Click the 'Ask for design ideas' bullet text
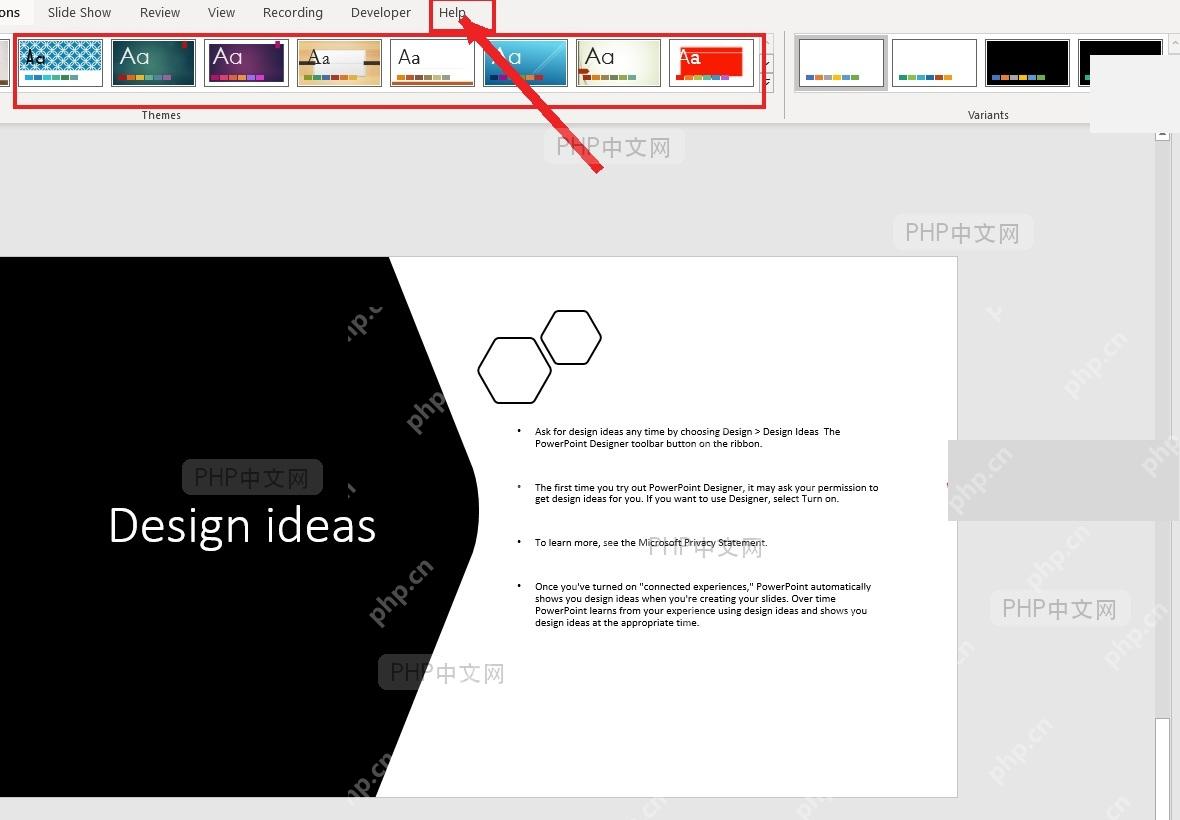Screen dimensions: 1180x820 (687, 437)
